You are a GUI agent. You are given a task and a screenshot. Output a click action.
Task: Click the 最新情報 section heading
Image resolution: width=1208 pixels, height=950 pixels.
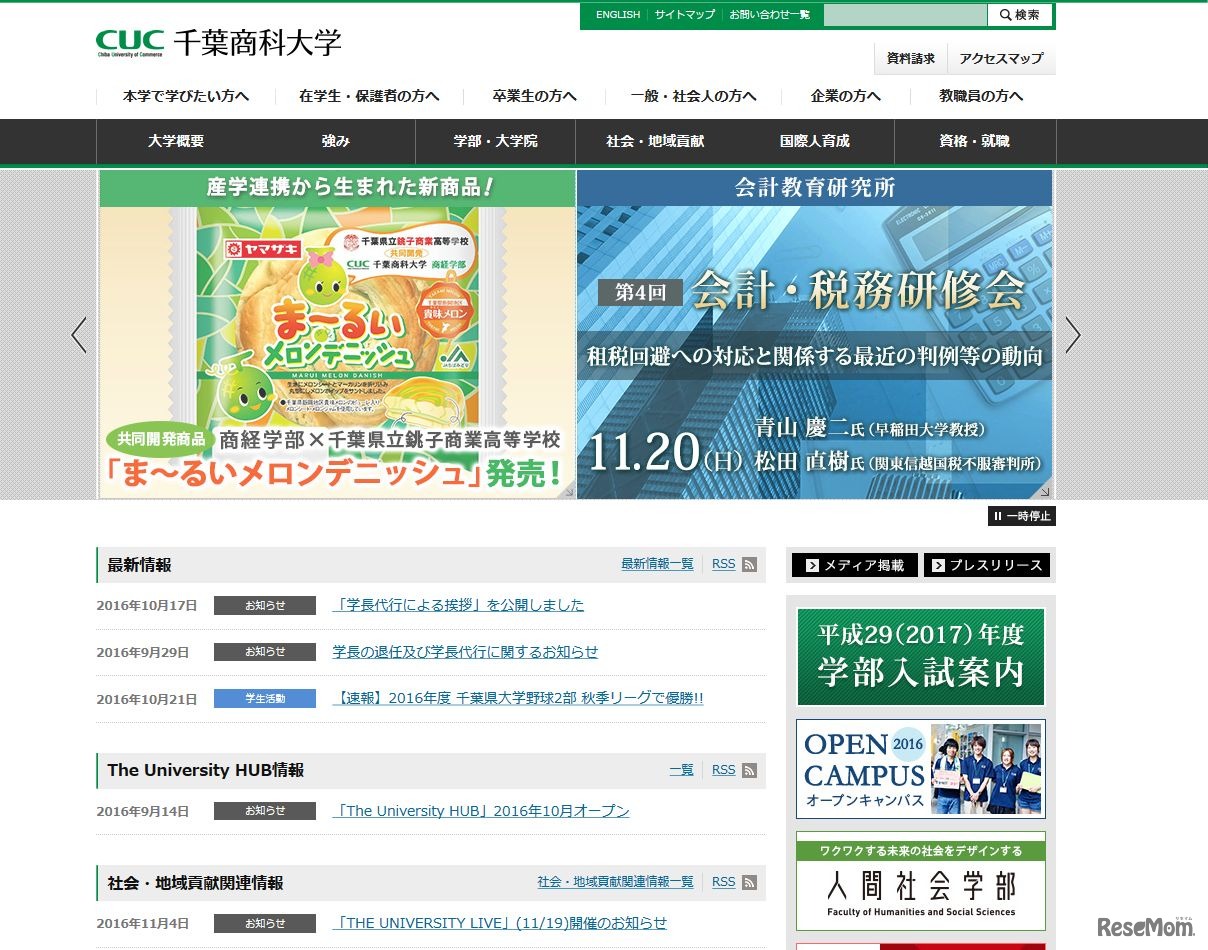[x=140, y=565]
